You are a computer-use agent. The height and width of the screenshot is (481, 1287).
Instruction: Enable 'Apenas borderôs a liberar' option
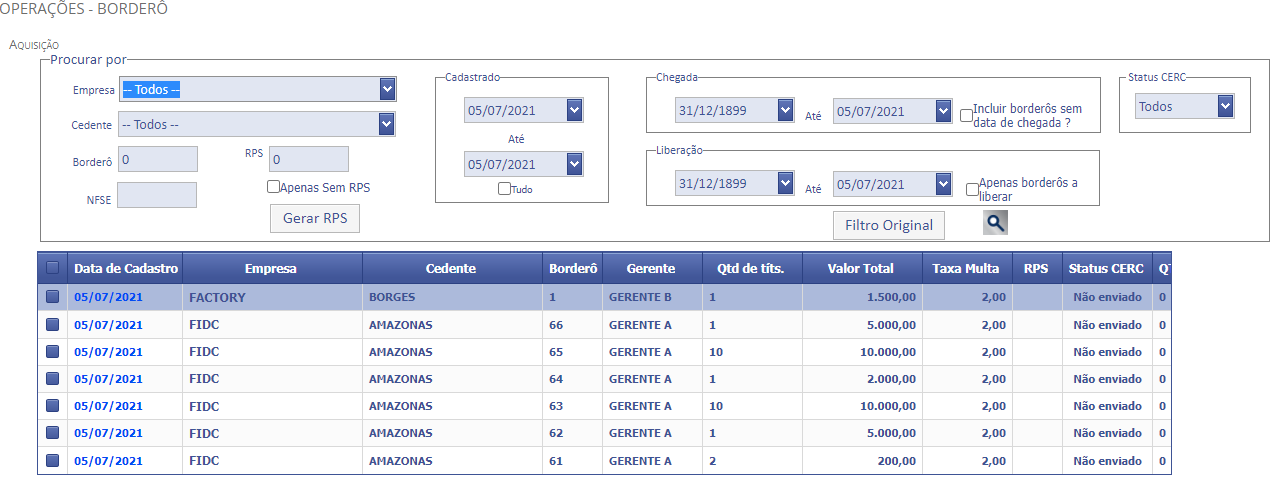[x=972, y=189]
